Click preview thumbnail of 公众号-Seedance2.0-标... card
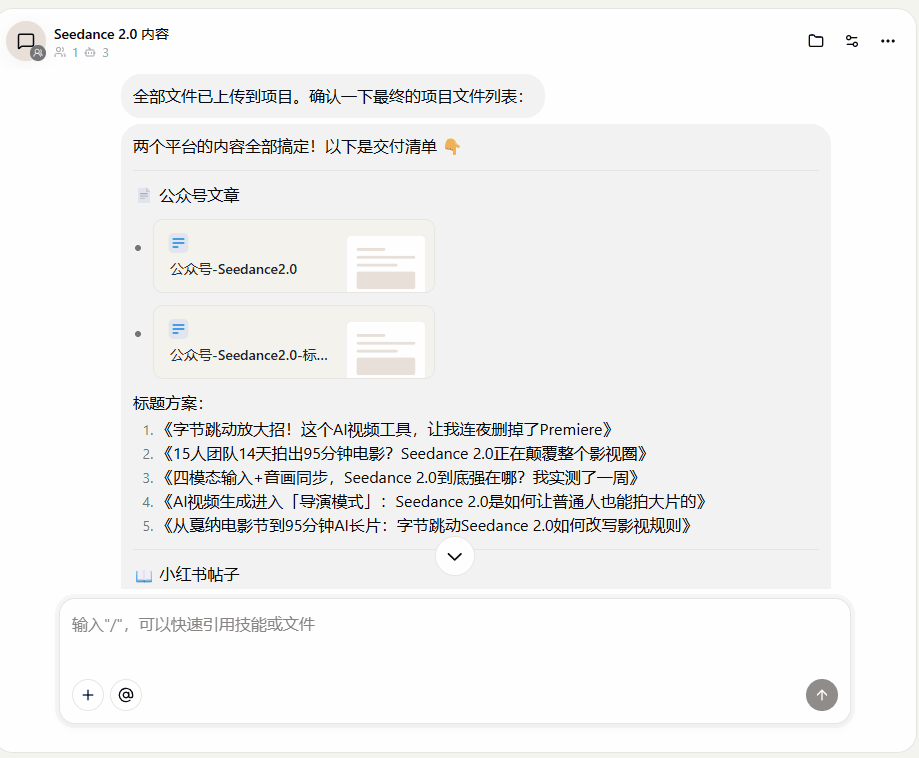The width and height of the screenshot is (919, 758). (x=386, y=350)
